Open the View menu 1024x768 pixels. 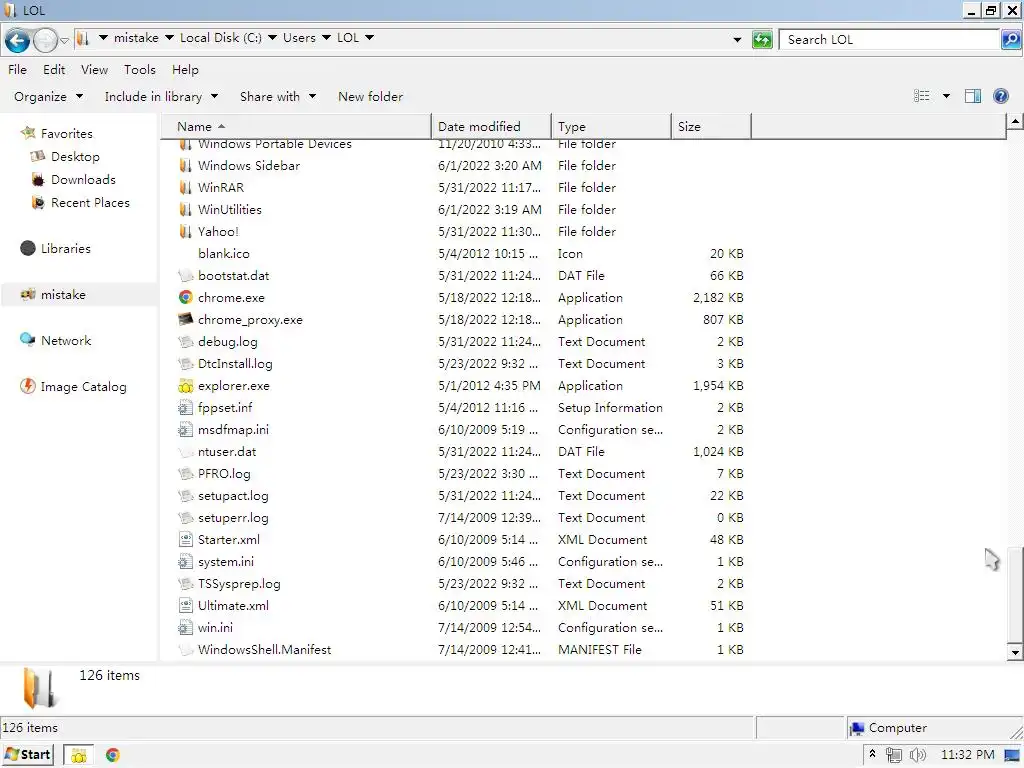95,70
